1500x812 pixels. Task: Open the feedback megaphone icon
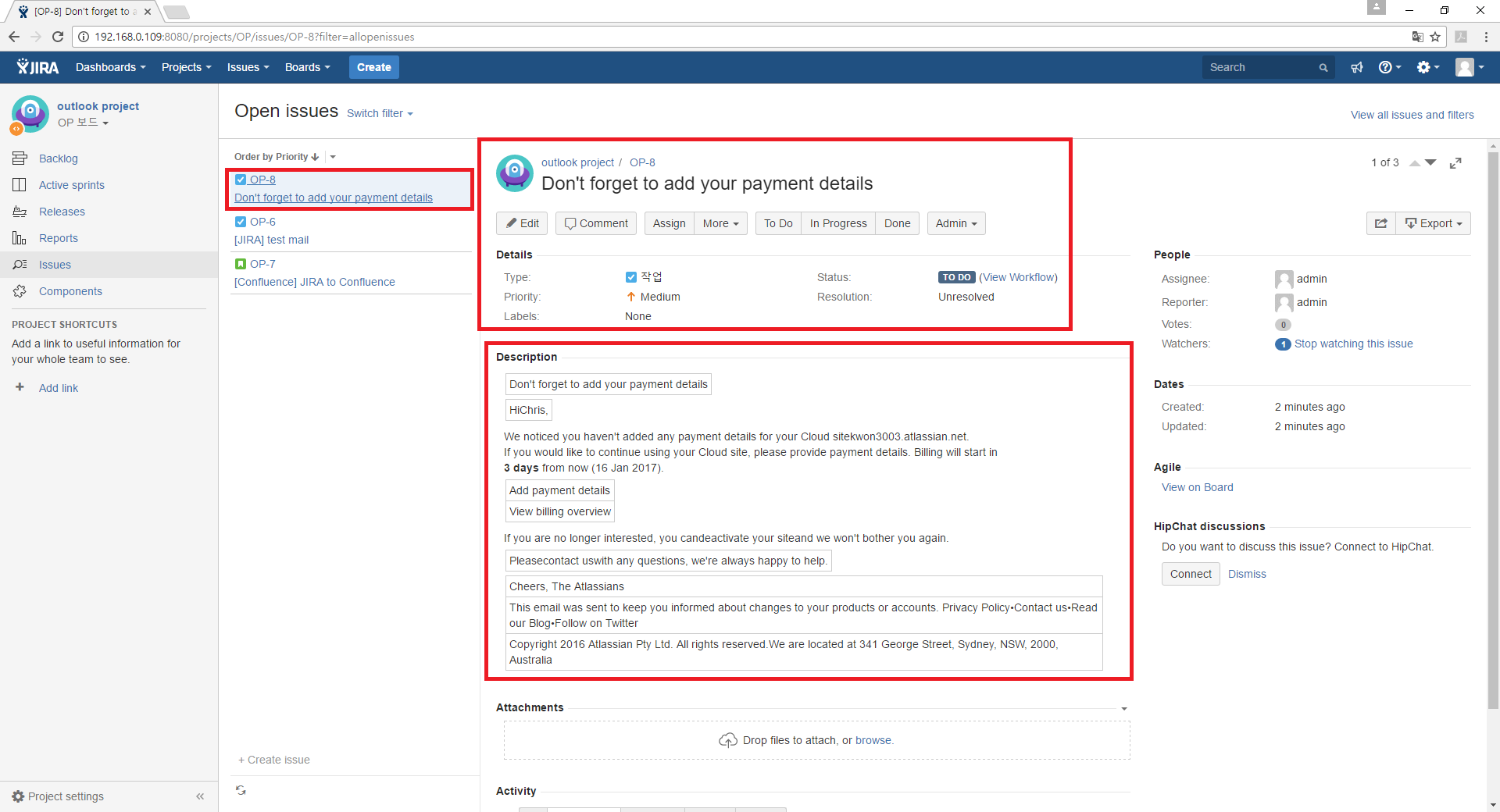click(1357, 67)
